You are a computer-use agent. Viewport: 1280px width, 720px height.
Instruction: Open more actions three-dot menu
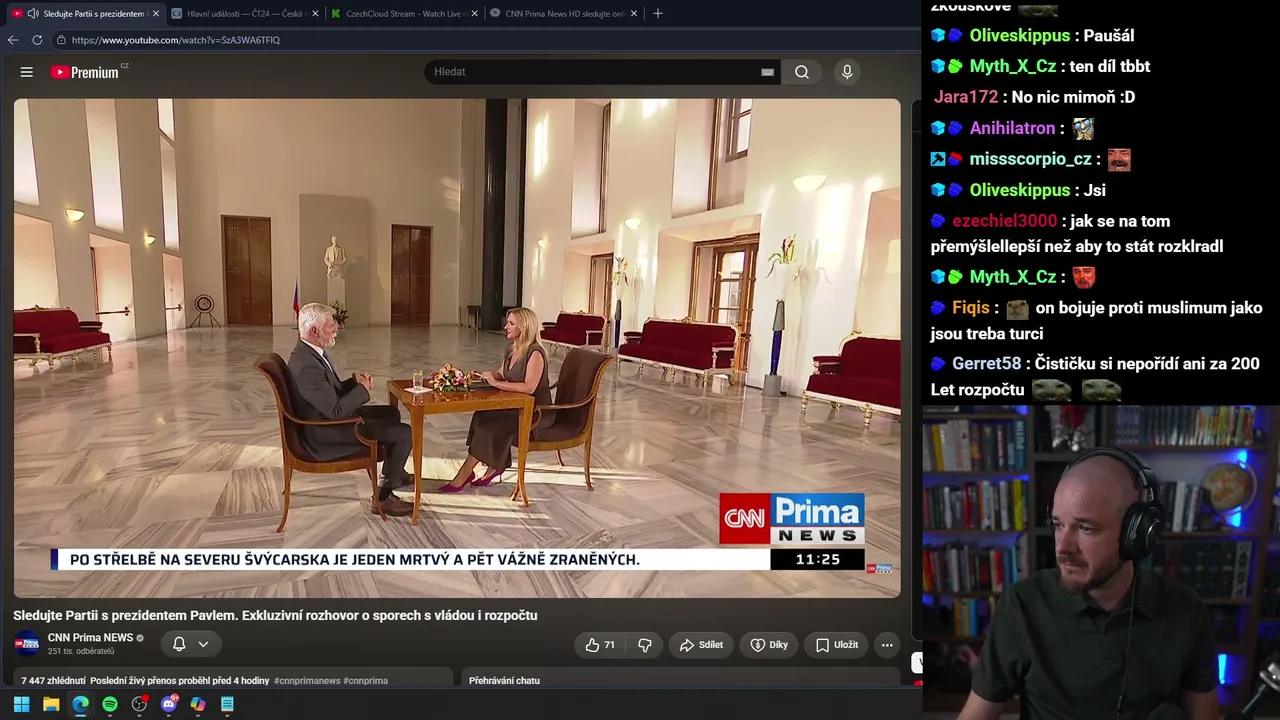[887, 645]
